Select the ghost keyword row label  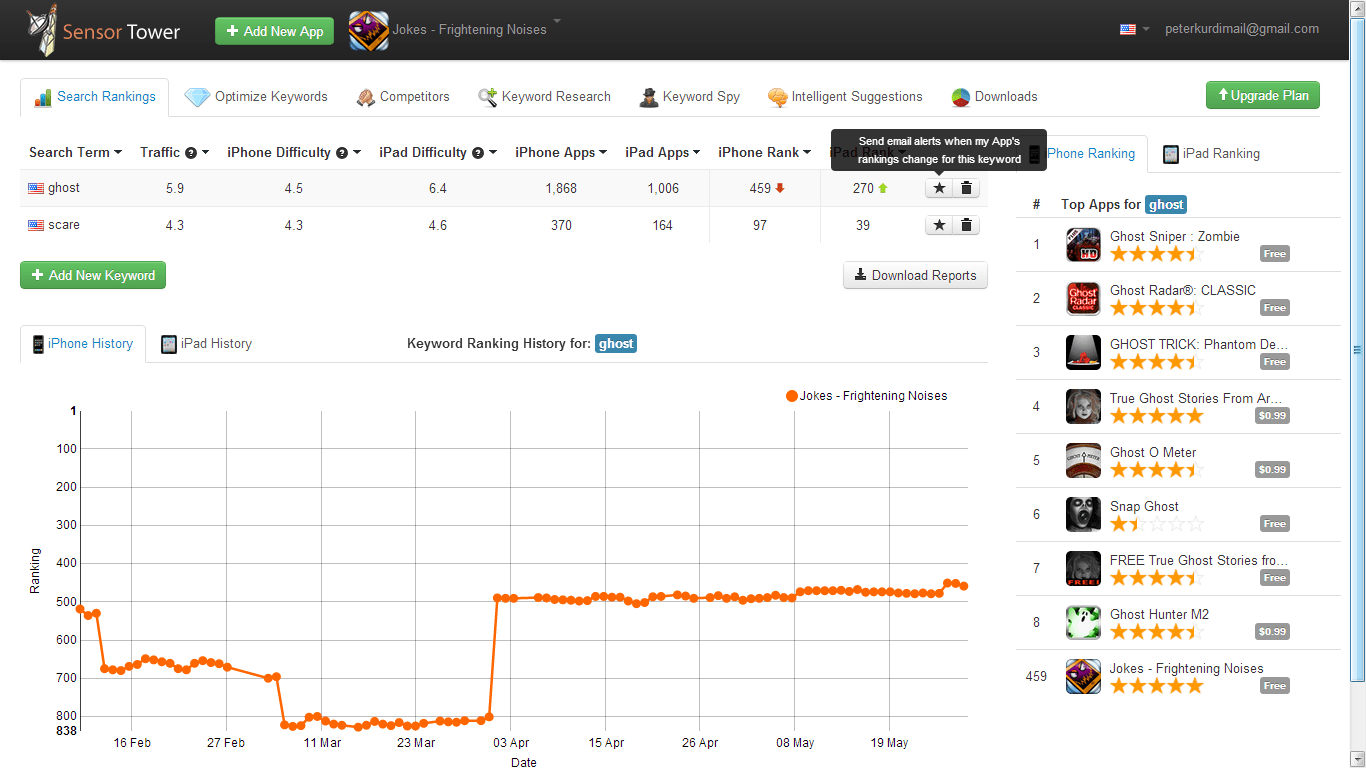point(64,188)
